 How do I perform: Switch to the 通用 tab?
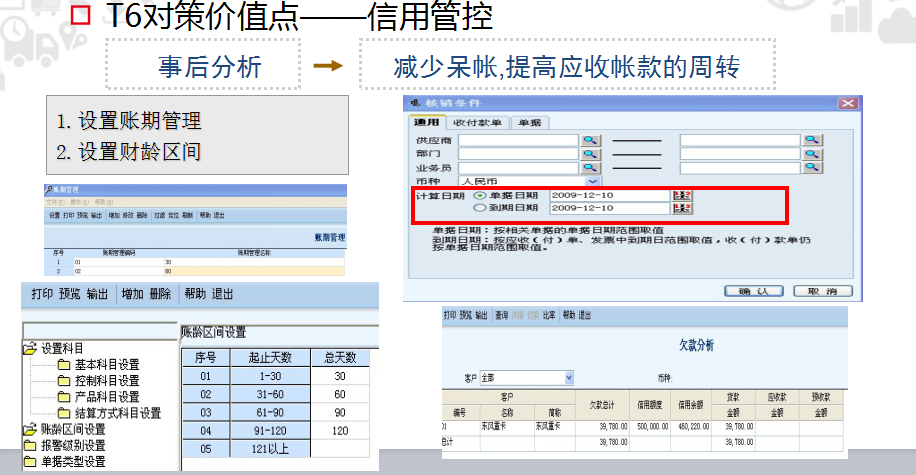tap(426, 123)
